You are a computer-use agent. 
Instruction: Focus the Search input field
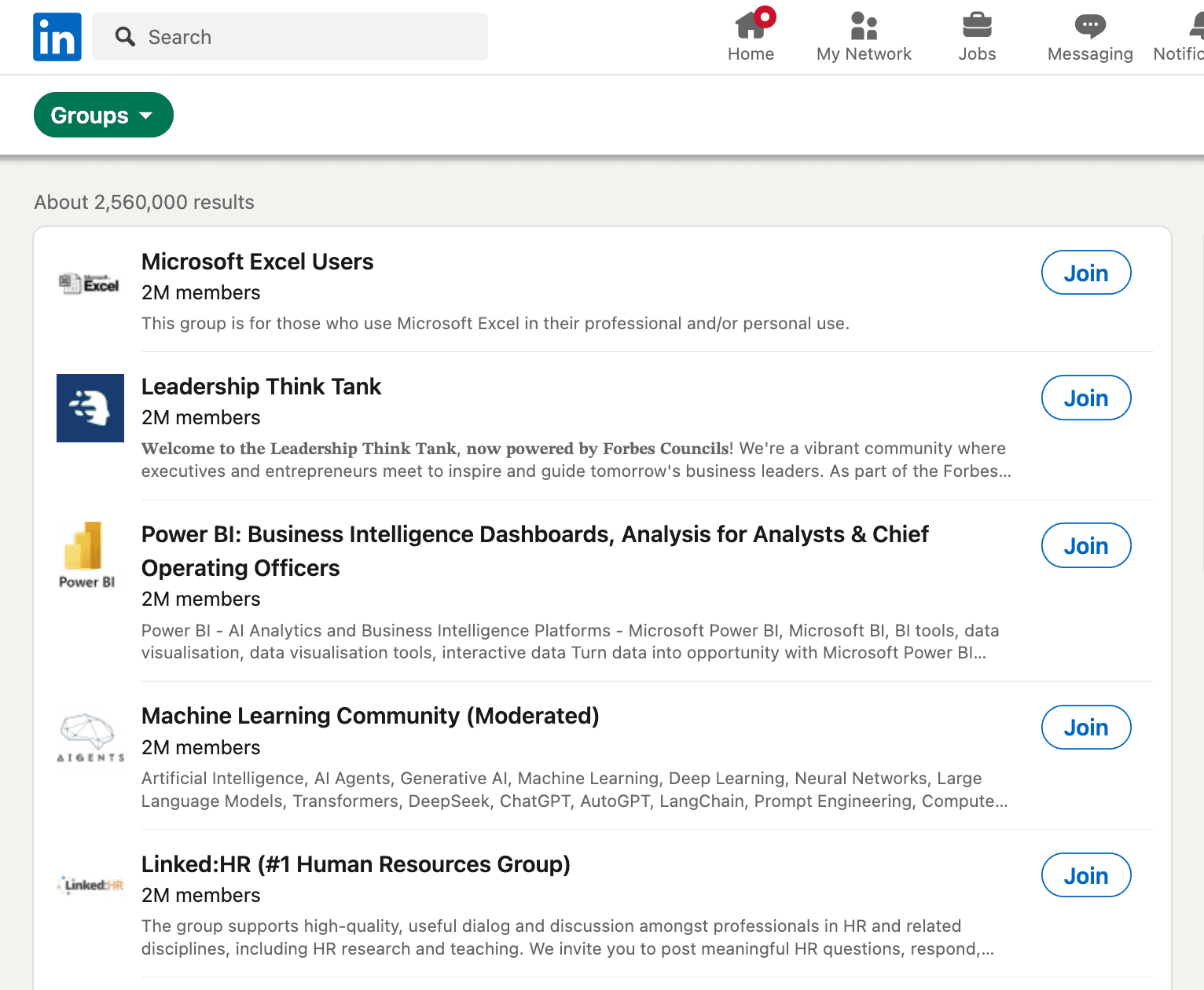pos(290,36)
